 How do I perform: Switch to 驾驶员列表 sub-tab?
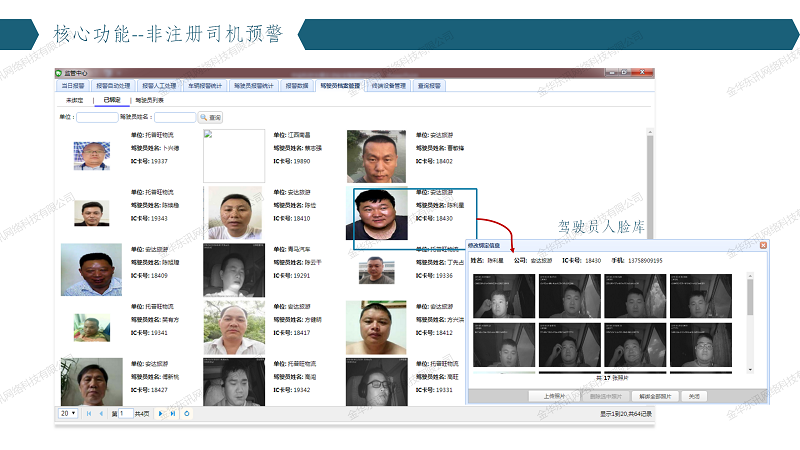(x=149, y=100)
